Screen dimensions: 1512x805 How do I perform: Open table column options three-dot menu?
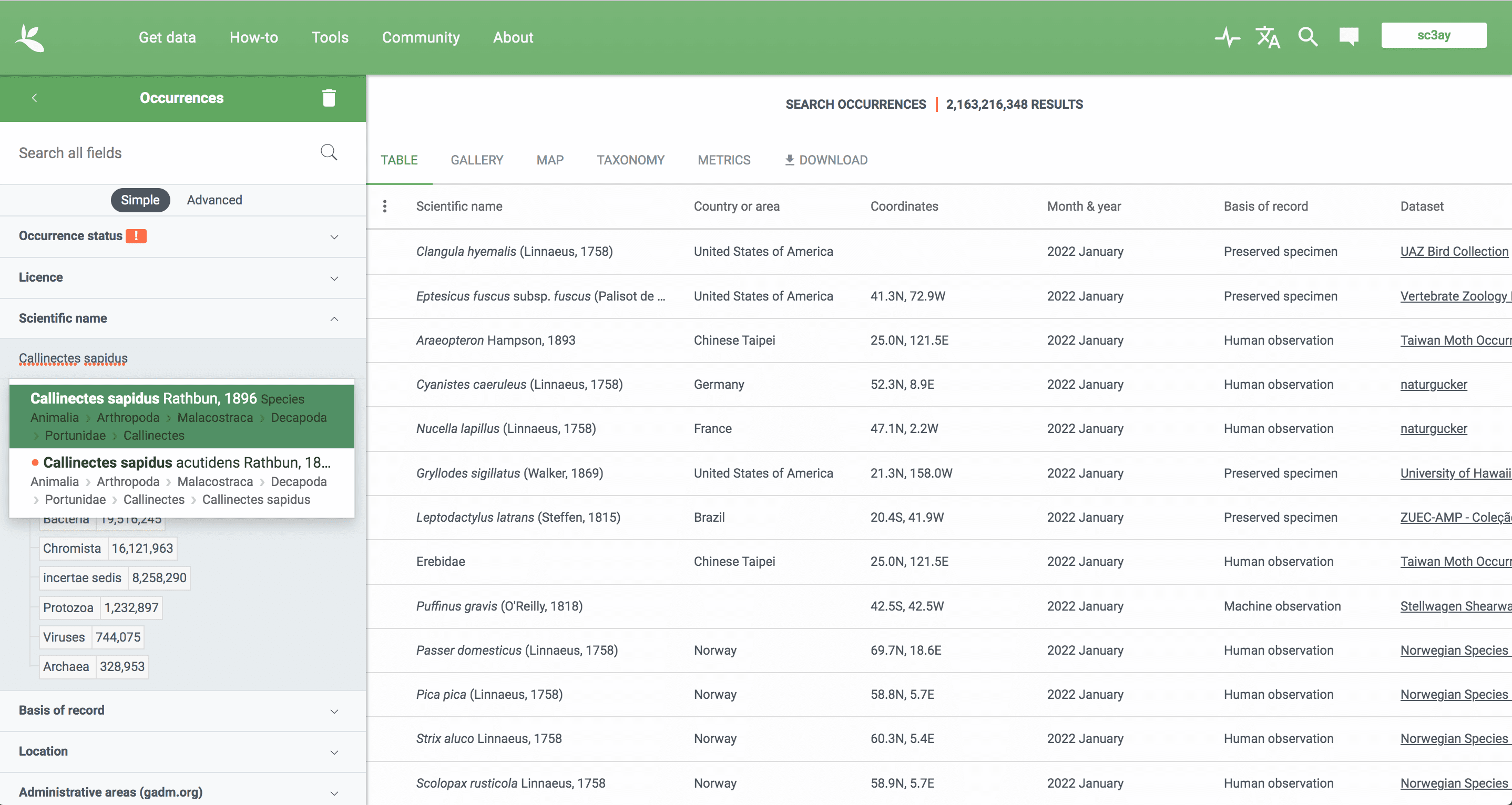(384, 207)
